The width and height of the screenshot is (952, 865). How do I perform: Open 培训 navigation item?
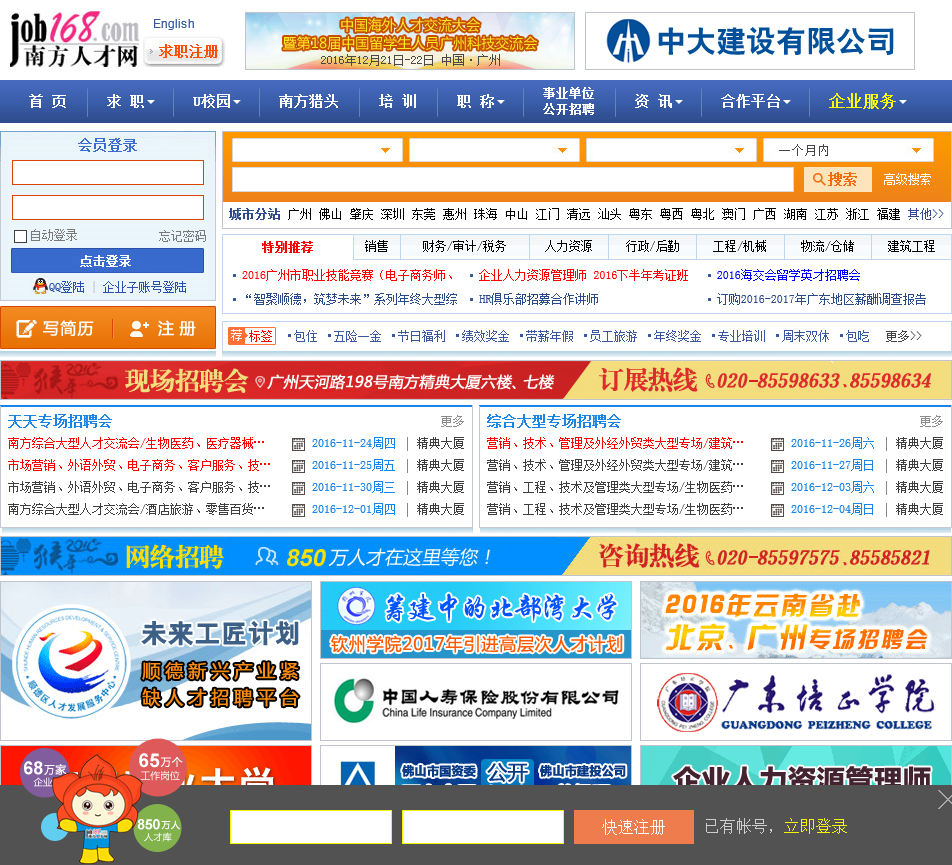398,101
